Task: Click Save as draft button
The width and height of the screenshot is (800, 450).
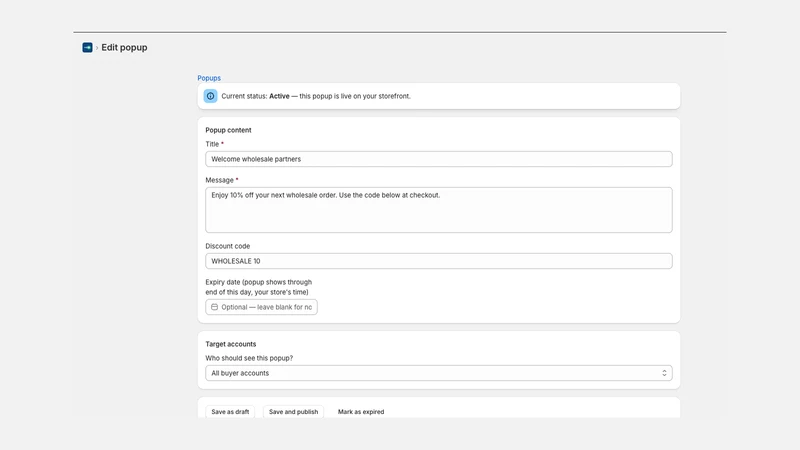Action: click(230, 412)
